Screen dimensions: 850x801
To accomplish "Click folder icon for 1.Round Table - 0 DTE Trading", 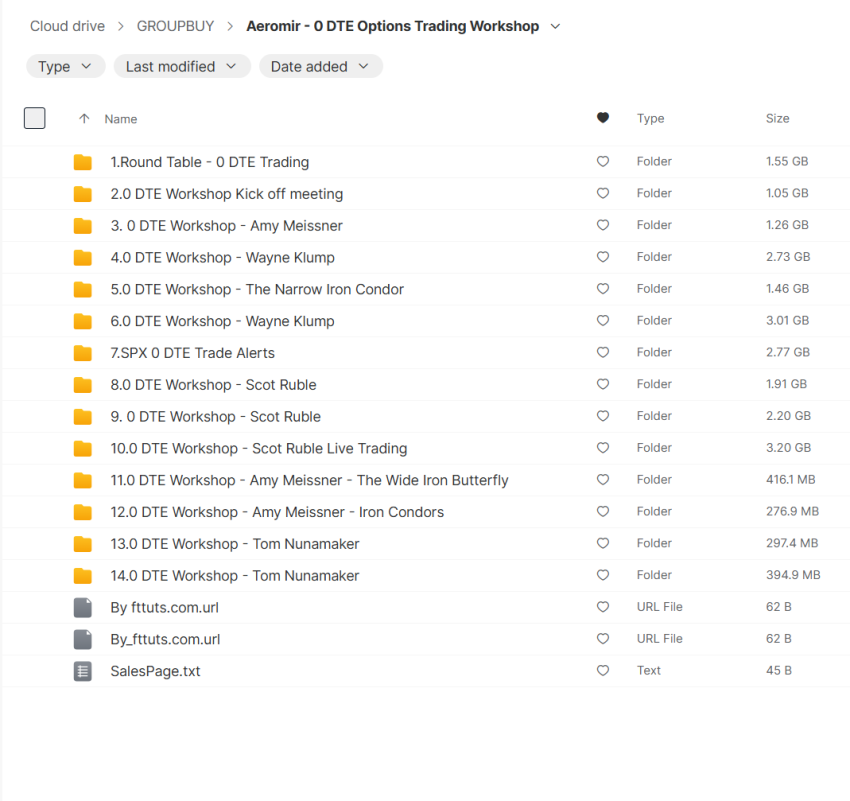I will (83, 162).
